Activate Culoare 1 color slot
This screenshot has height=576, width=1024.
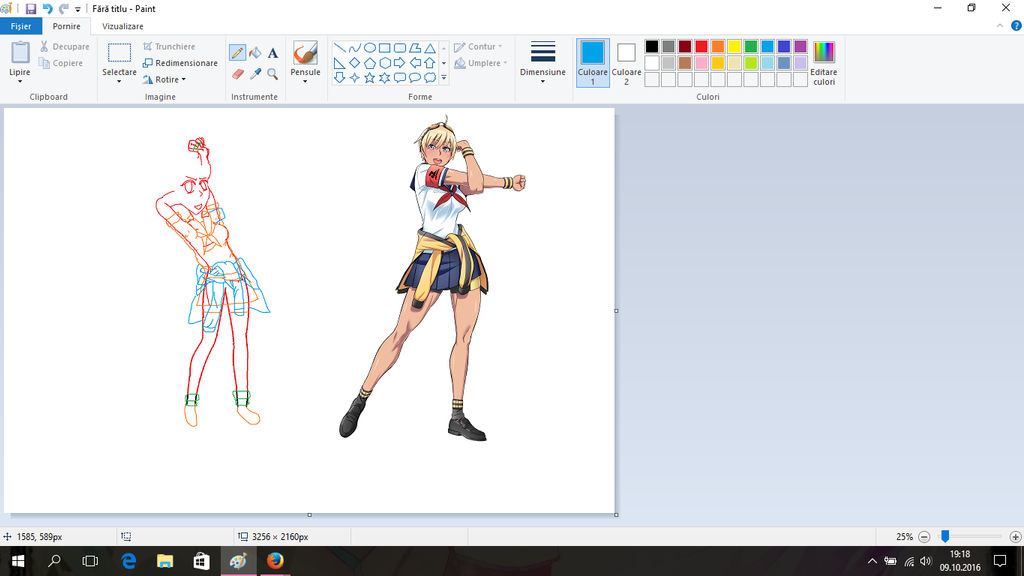[592, 63]
